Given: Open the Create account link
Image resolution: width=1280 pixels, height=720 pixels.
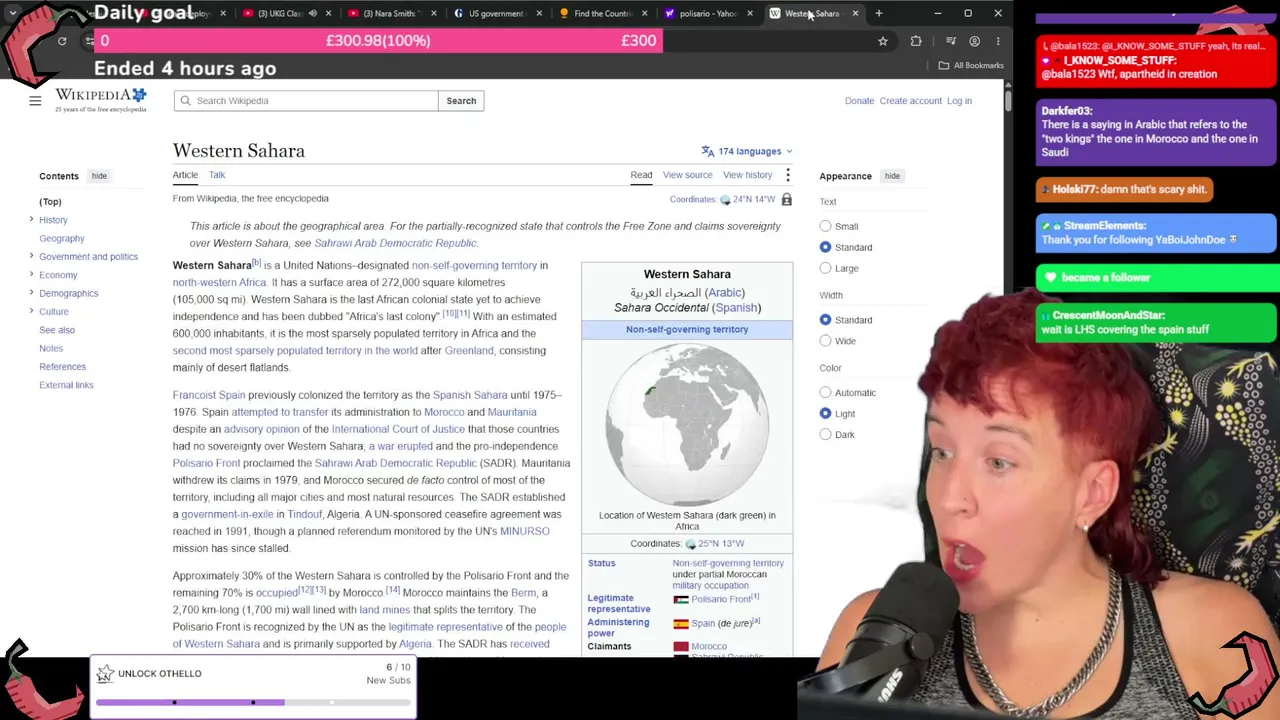Looking at the screenshot, I should 911,101.
